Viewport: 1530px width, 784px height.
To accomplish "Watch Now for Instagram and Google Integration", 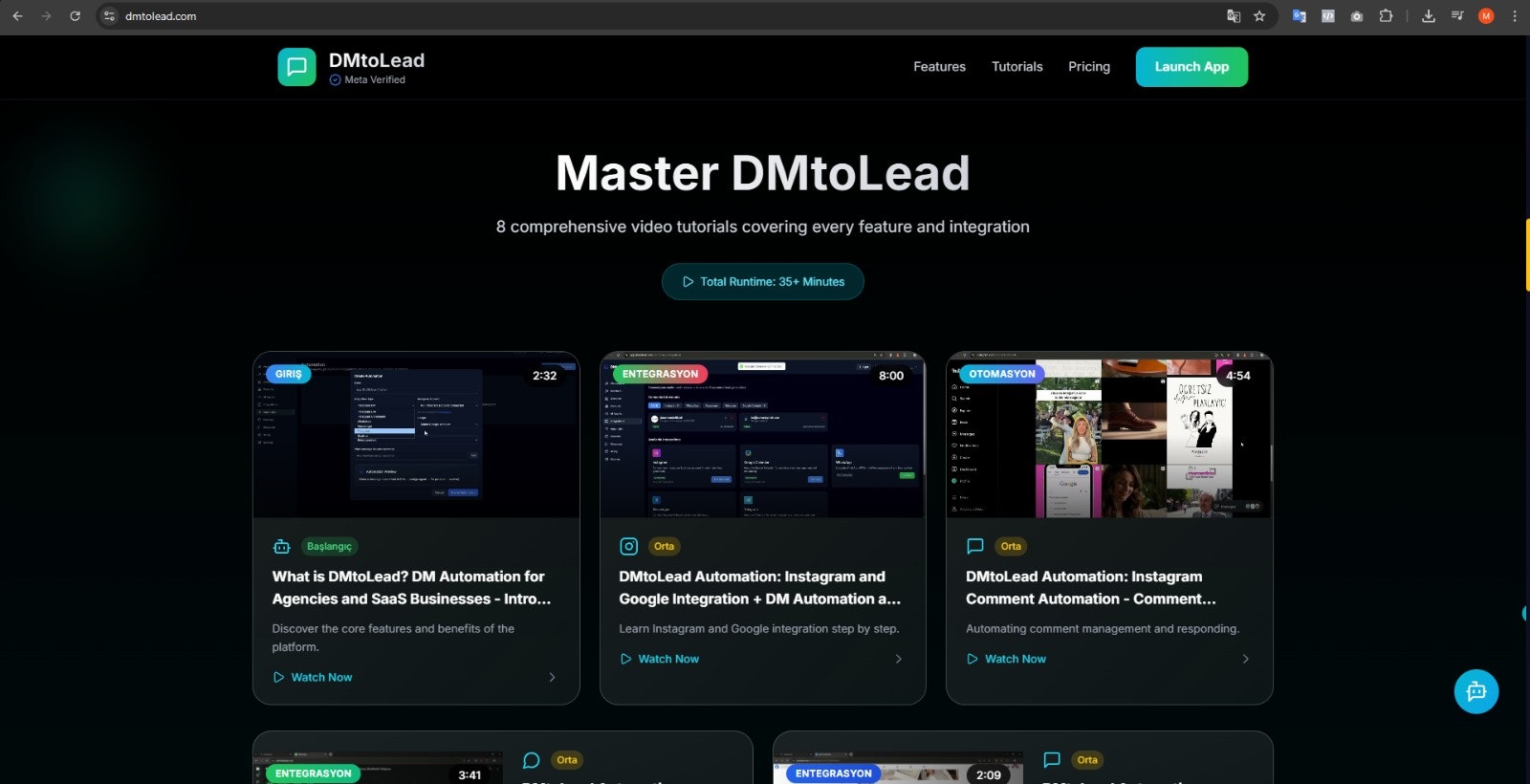I will click(x=660, y=659).
